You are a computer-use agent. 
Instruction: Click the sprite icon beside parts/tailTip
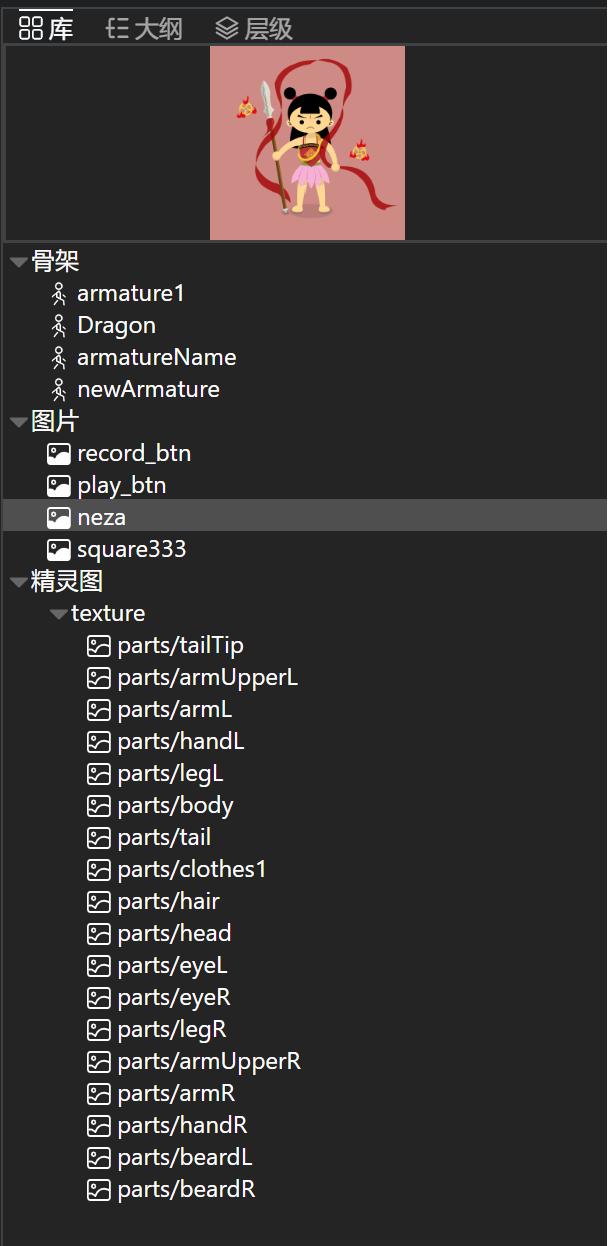(x=98, y=646)
